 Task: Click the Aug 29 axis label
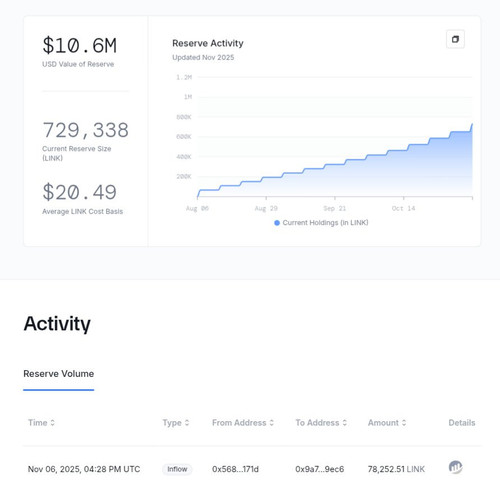pyautogui.click(x=266, y=208)
